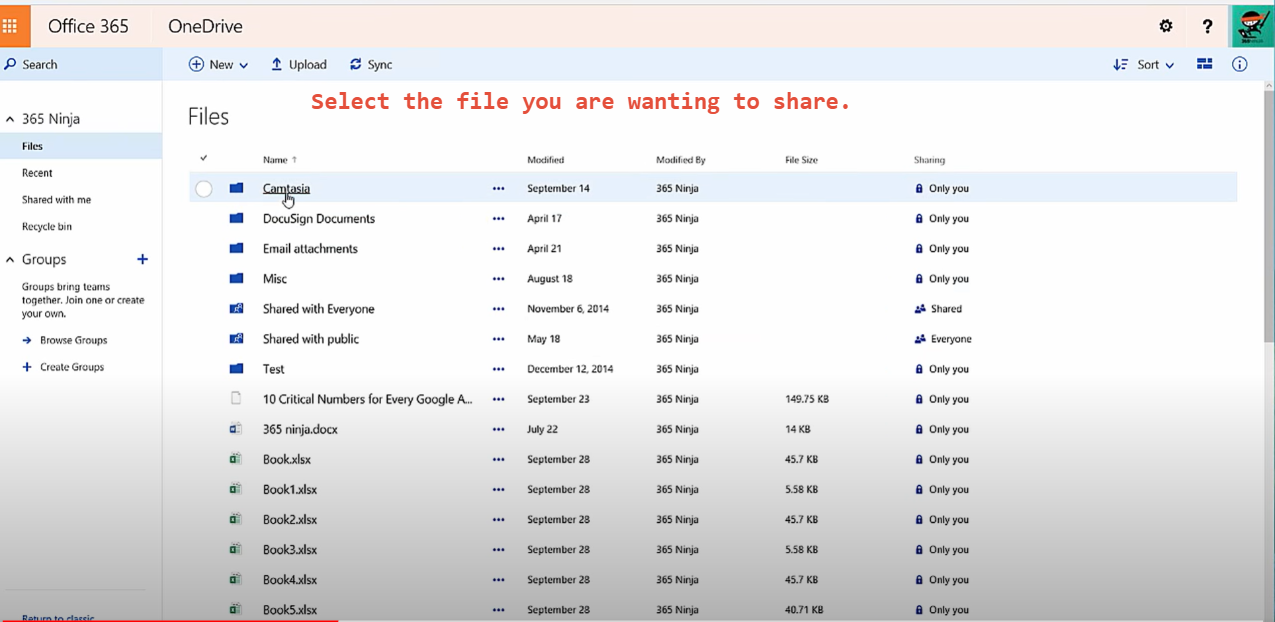1275x622 pixels.
Task: Collapse the Groups section
Action: (10, 259)
